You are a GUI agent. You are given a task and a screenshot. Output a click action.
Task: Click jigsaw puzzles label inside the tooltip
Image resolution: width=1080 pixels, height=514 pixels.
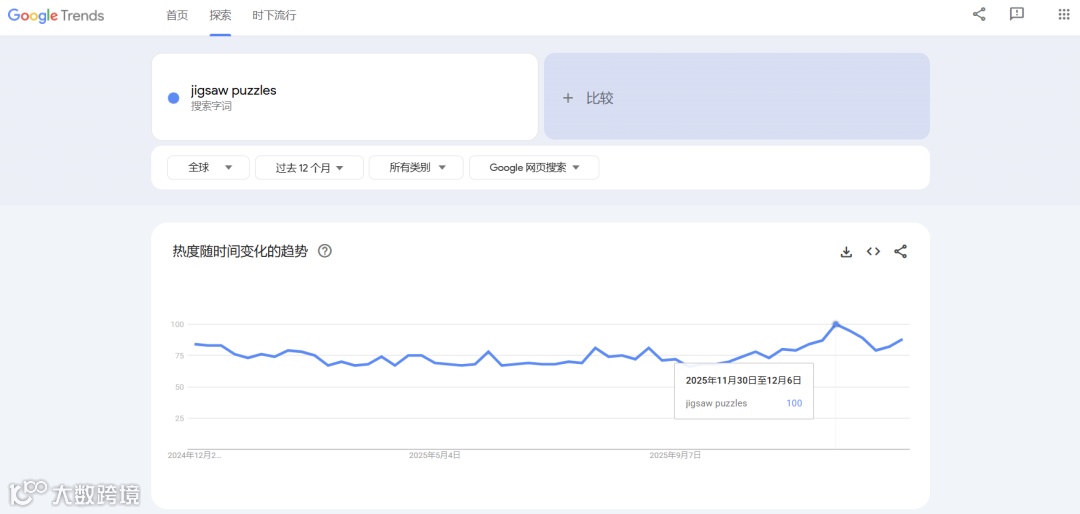(x=716, y=403)
